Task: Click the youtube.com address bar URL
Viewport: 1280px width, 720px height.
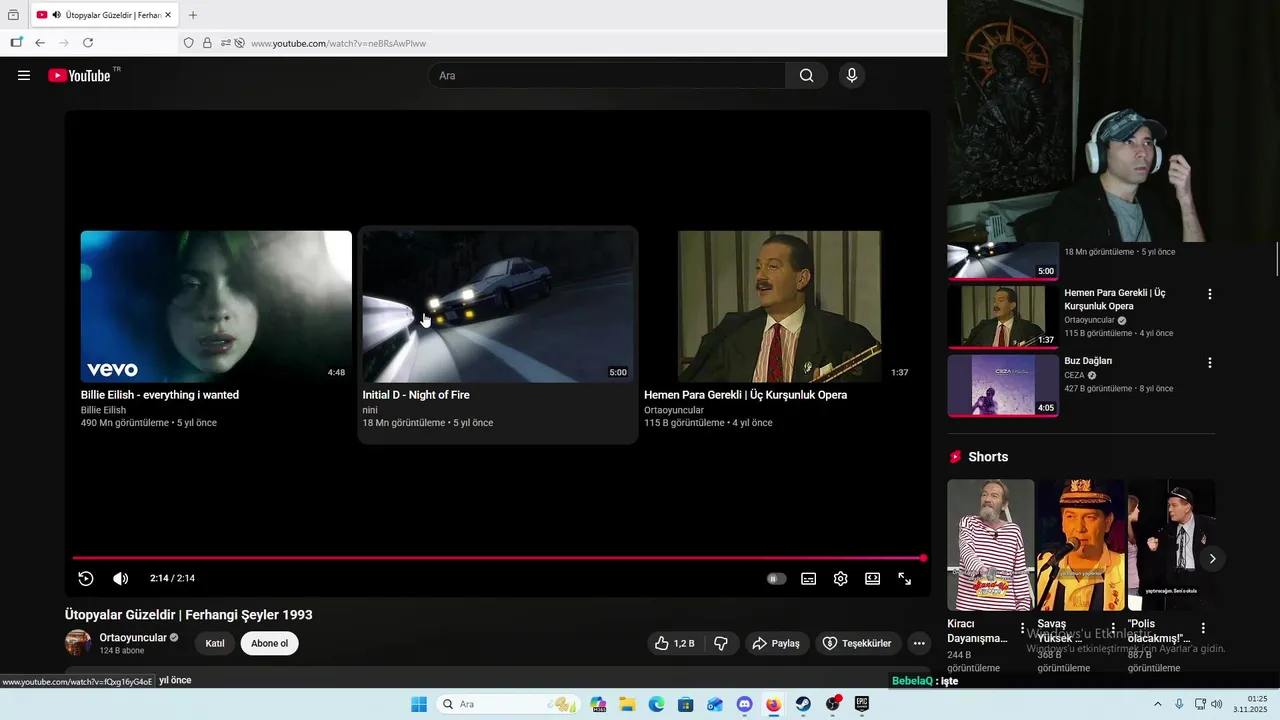Action: pos(338,43)
